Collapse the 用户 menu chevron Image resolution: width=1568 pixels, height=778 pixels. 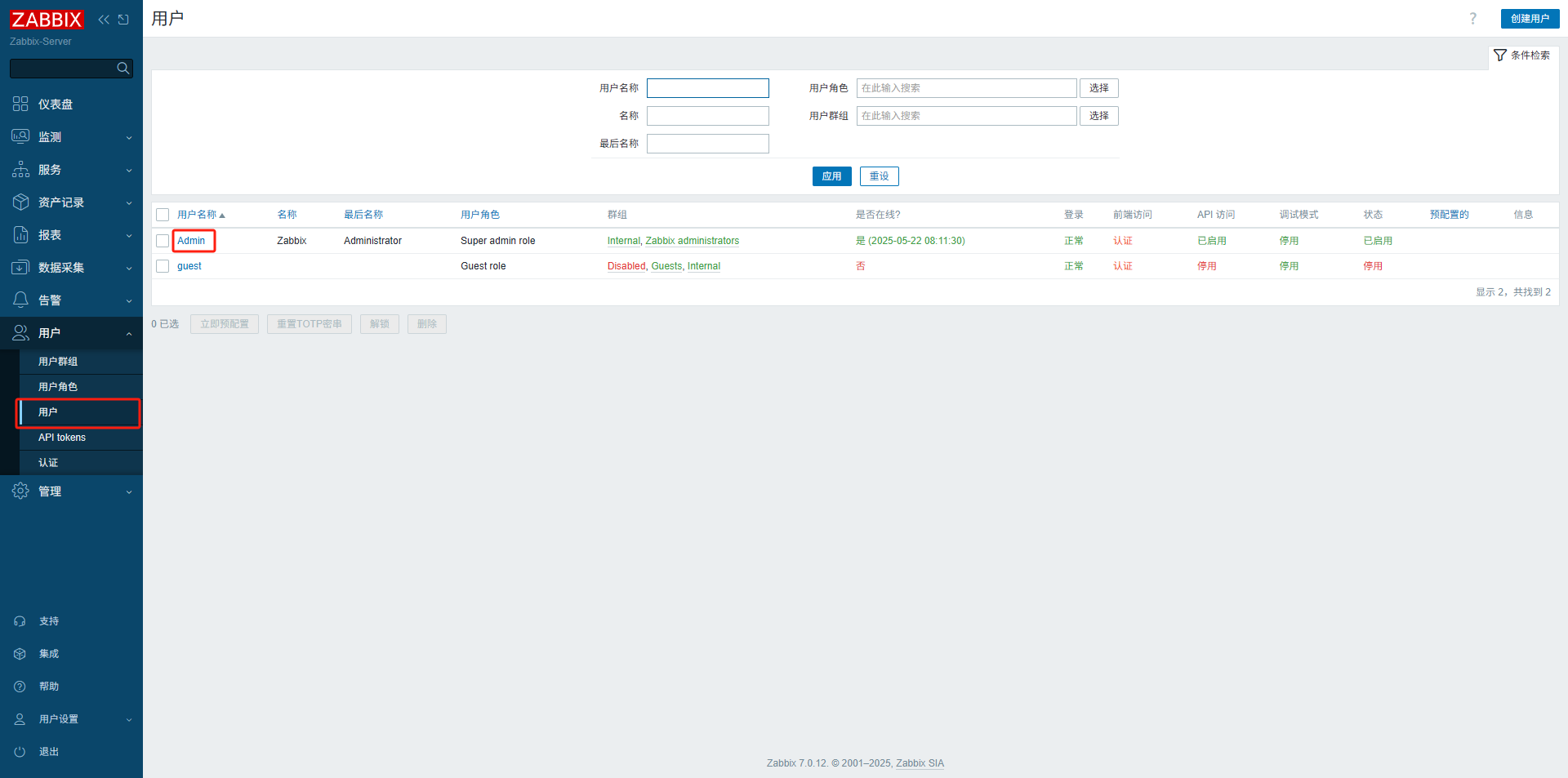tap(129, 333)
